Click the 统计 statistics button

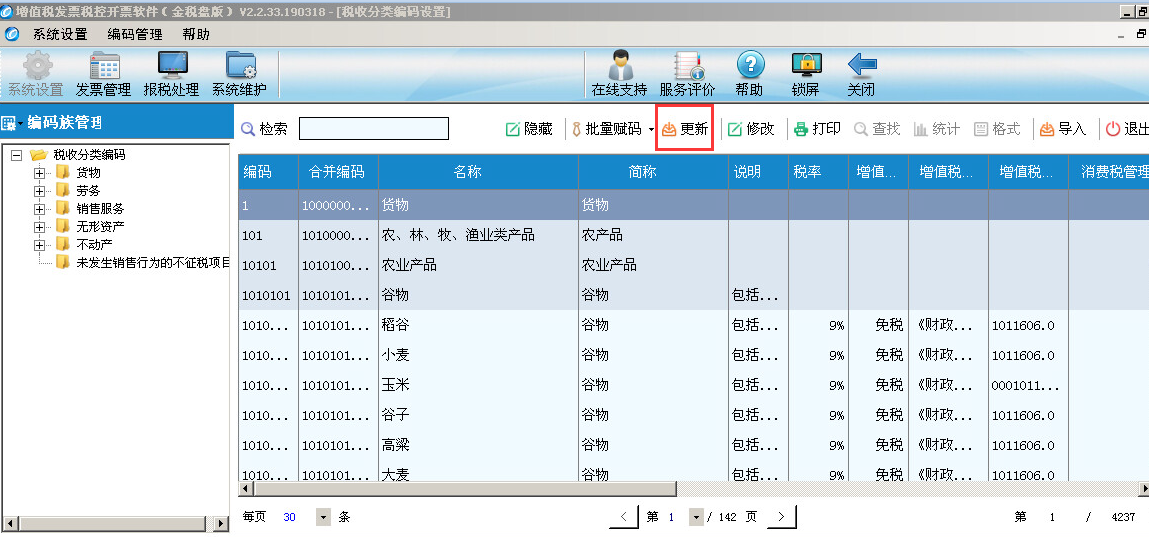pyautogui.click(x=936, y=129)
